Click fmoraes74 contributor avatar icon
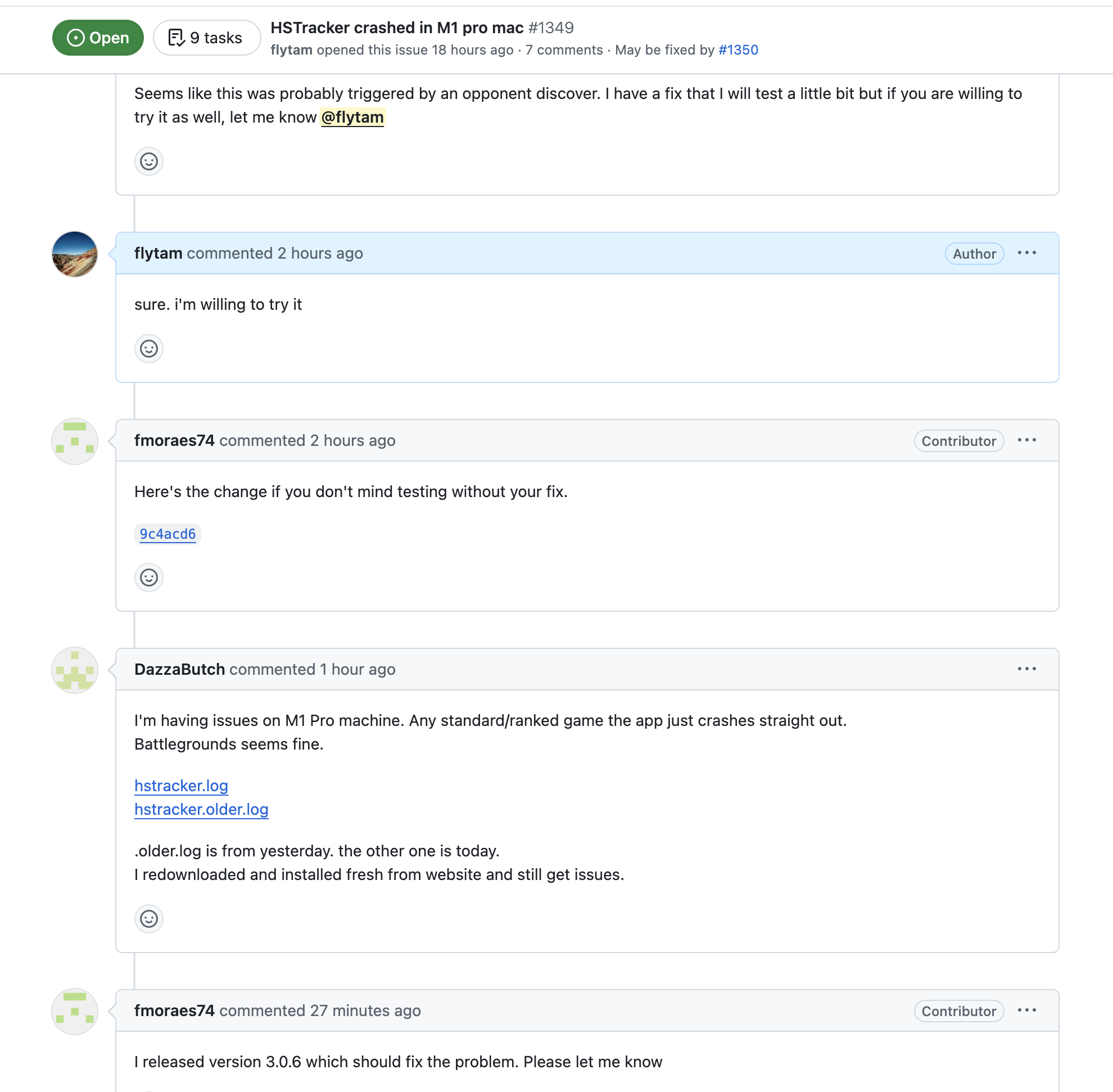The image size is (1113, 1092). 75,441
